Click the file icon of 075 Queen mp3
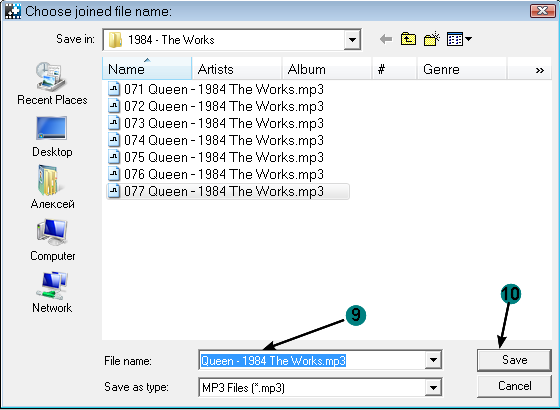The height and width of the screenshot is (410, 560). [114, 157]
